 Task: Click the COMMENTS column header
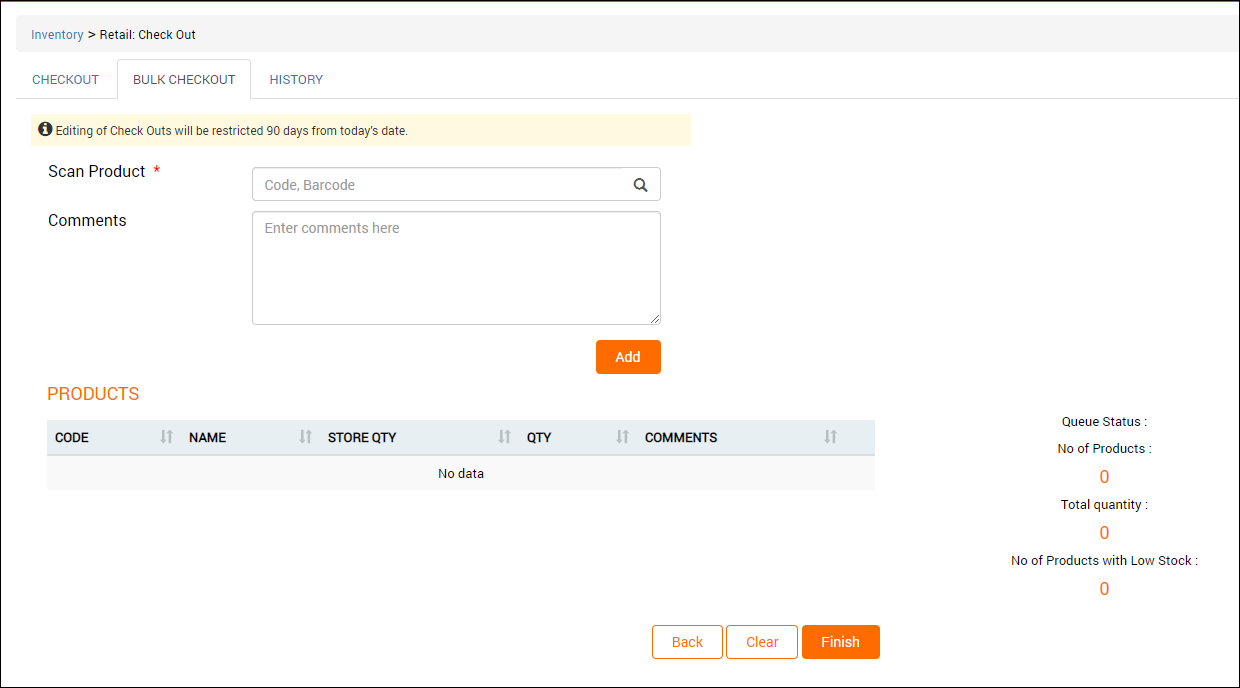740,437
